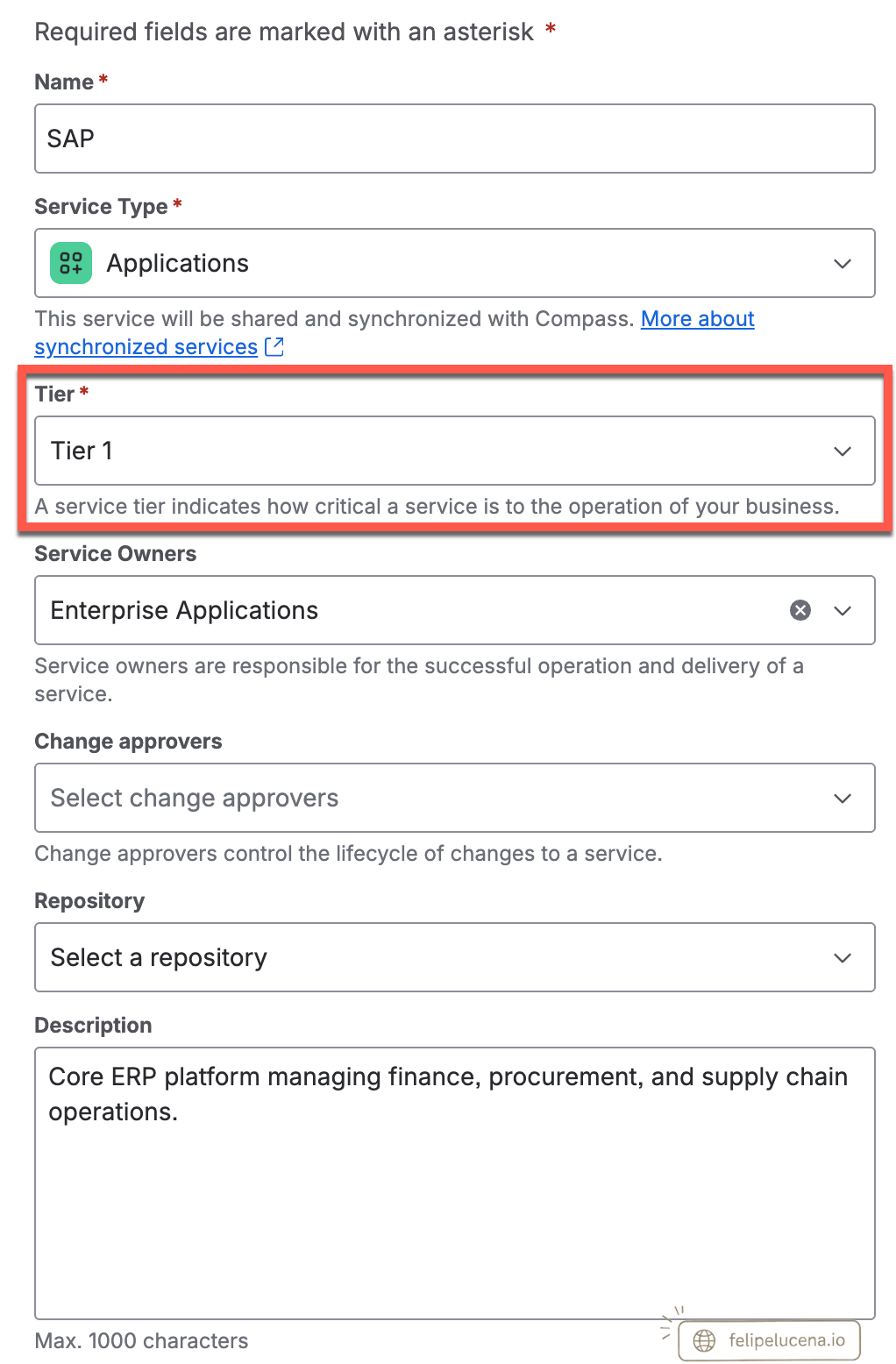Click the Applications service type text
The width and height of the screenshot is (896, 1364).
178,263
